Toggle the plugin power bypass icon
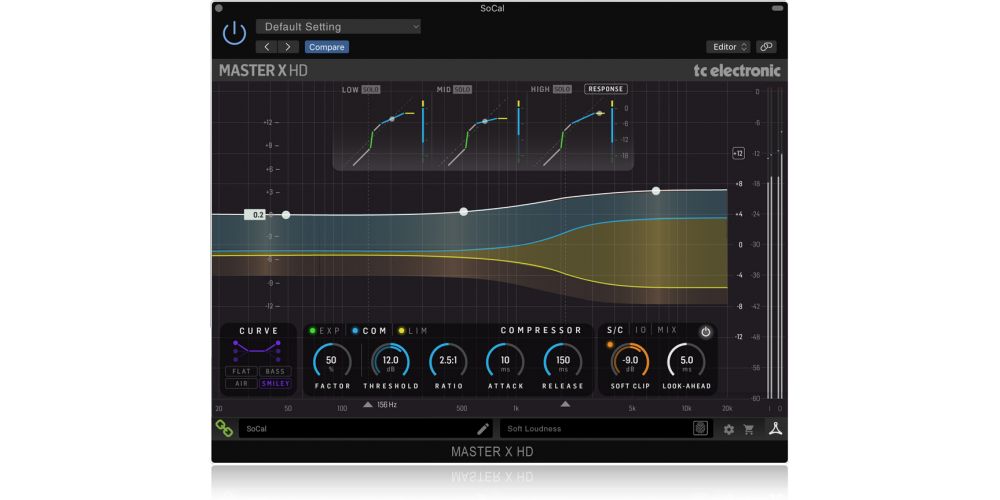Viewport: 1000px width, 500px height. [234, 33]
